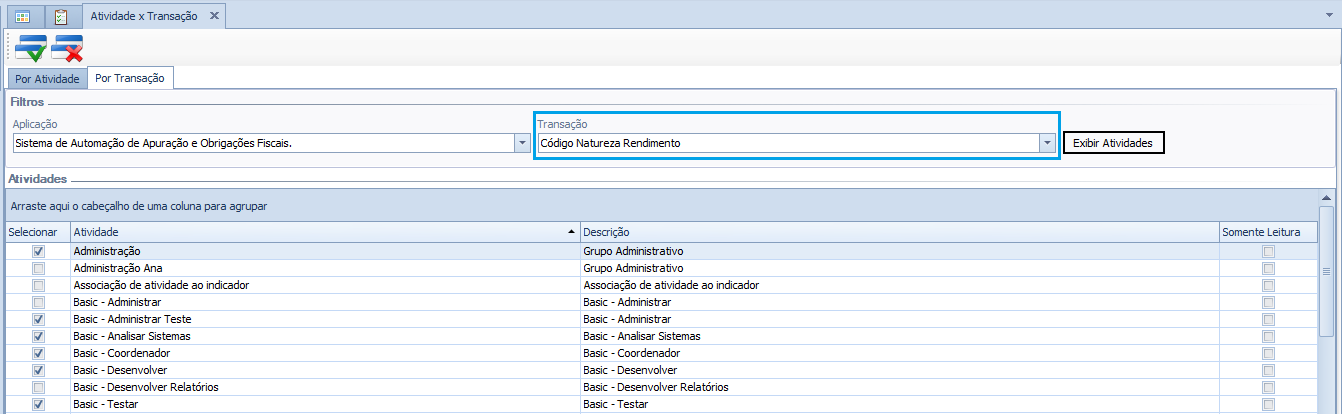Close the Atividade x Transação tab

pos(214,17)
